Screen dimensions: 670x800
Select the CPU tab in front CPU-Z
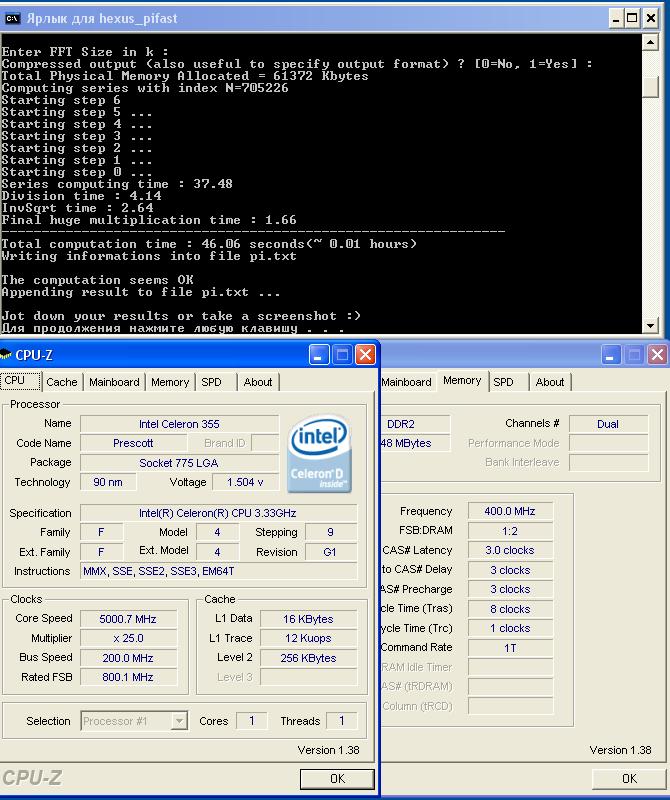pos(20,381)
